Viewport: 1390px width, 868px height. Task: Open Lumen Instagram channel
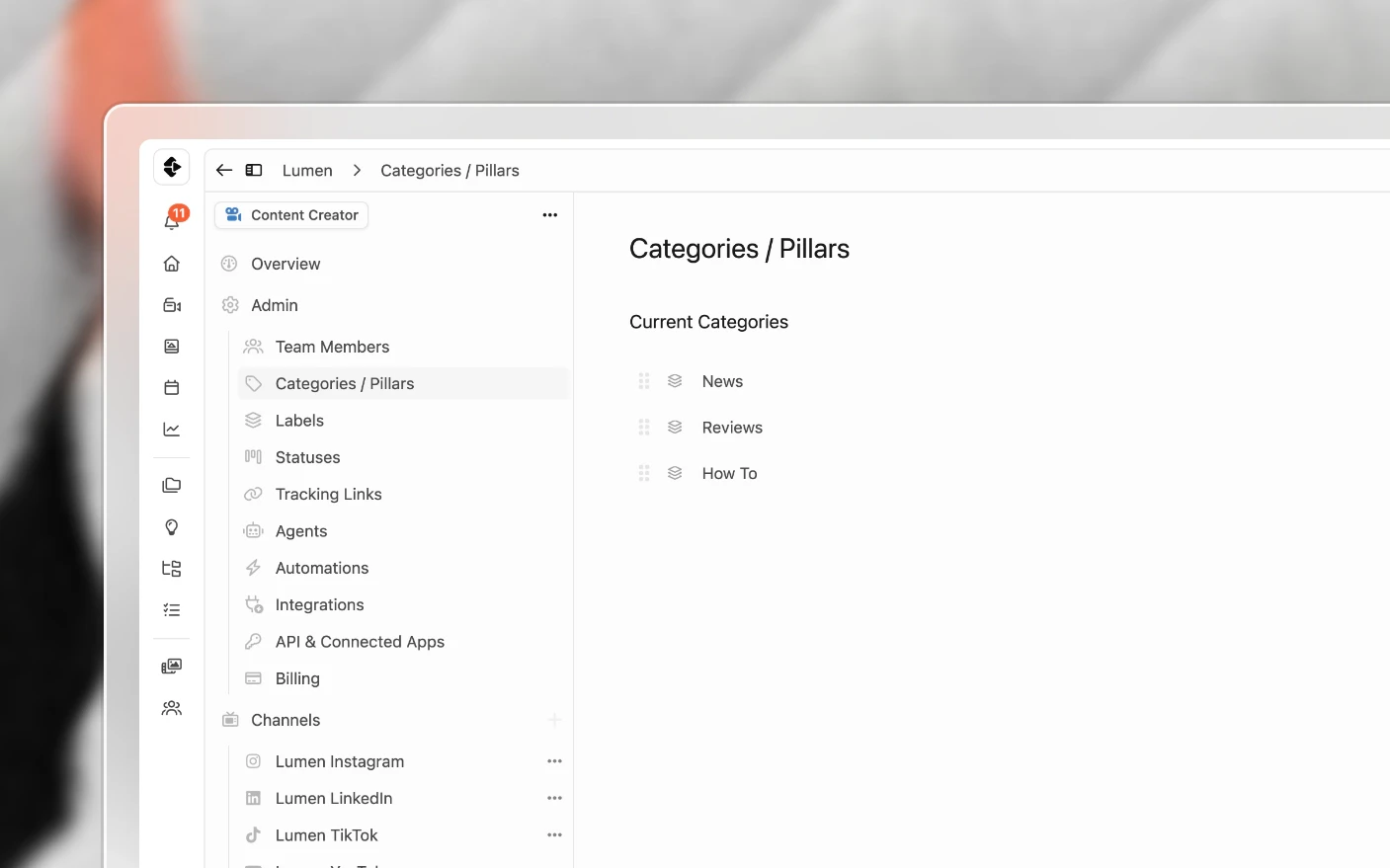[339, 761]
